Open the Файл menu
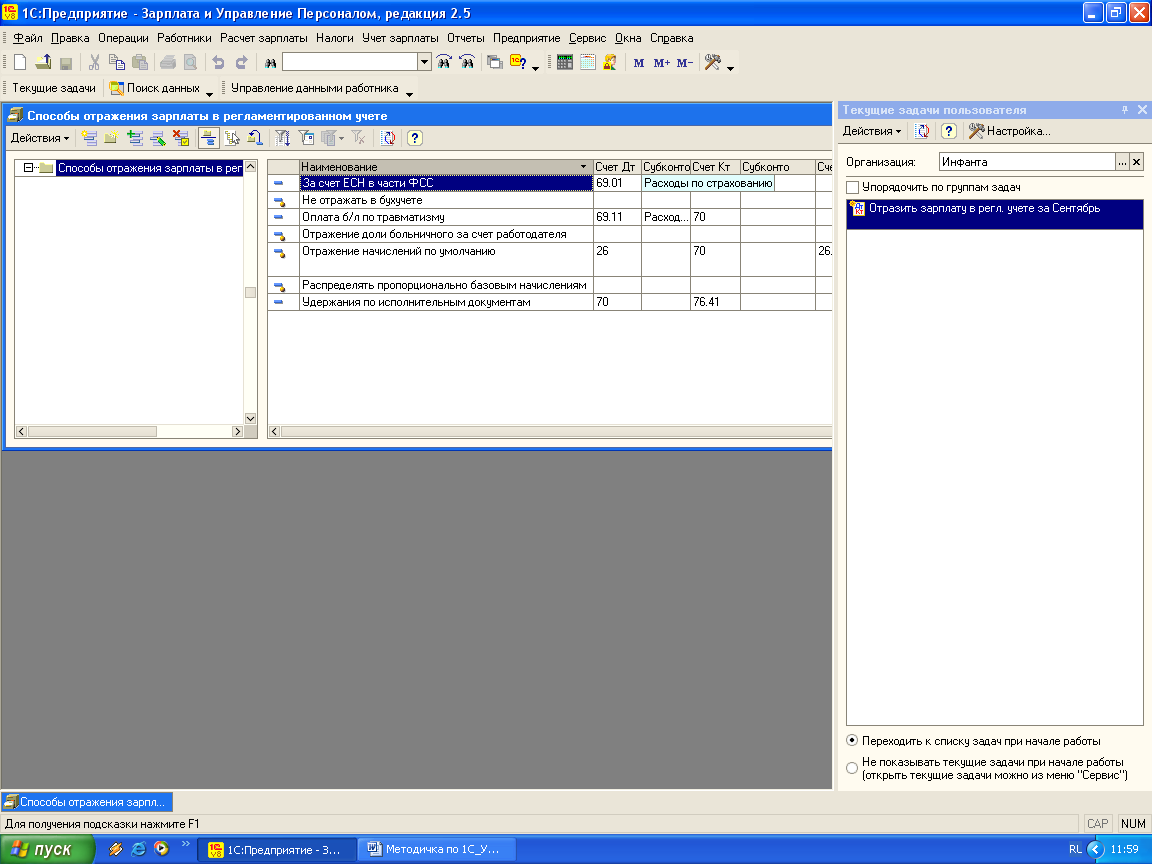This screenshot has width=1152, height=864. click(x=28, y=38)
